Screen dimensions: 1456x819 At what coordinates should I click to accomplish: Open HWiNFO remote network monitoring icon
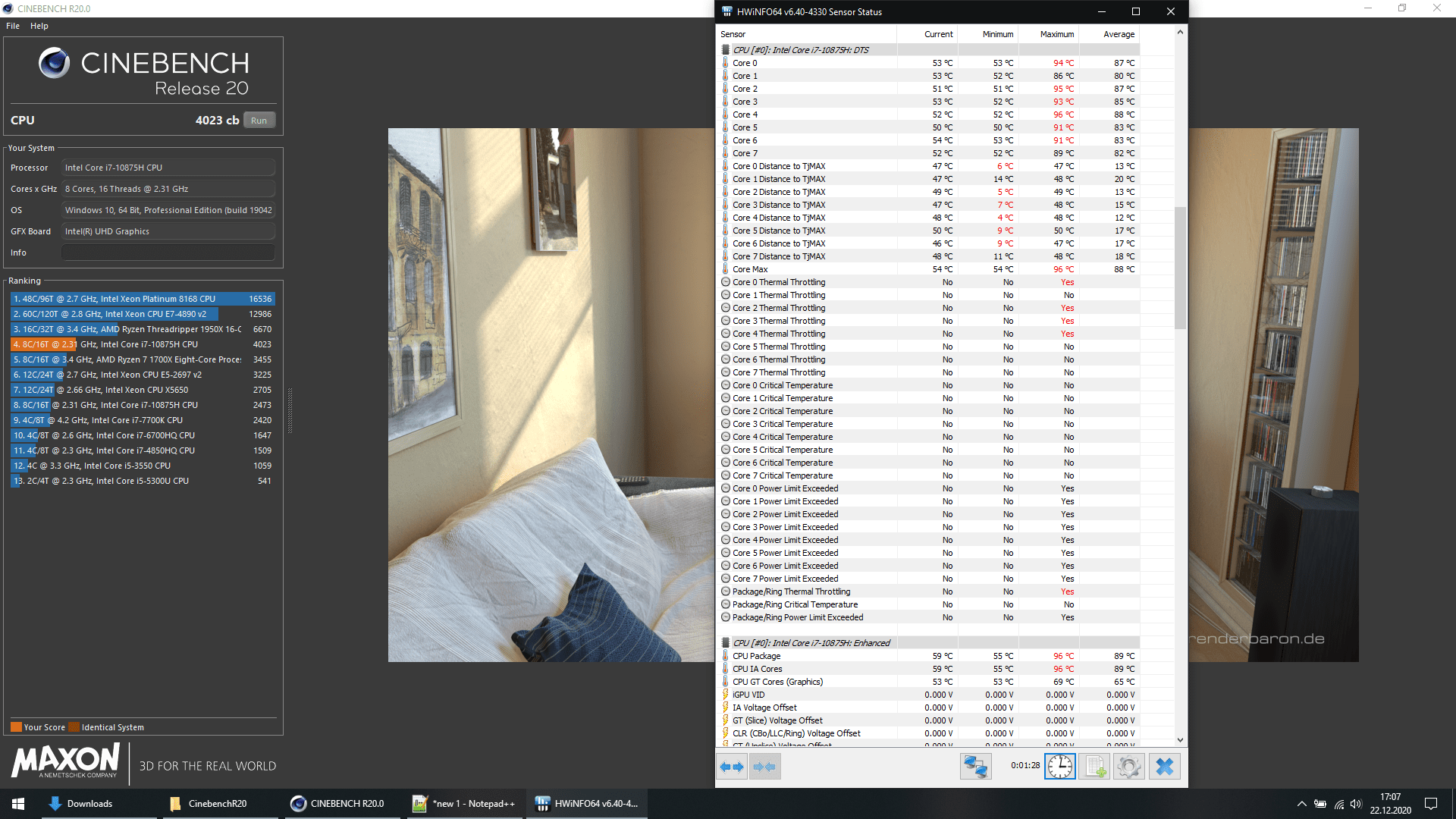974,767
